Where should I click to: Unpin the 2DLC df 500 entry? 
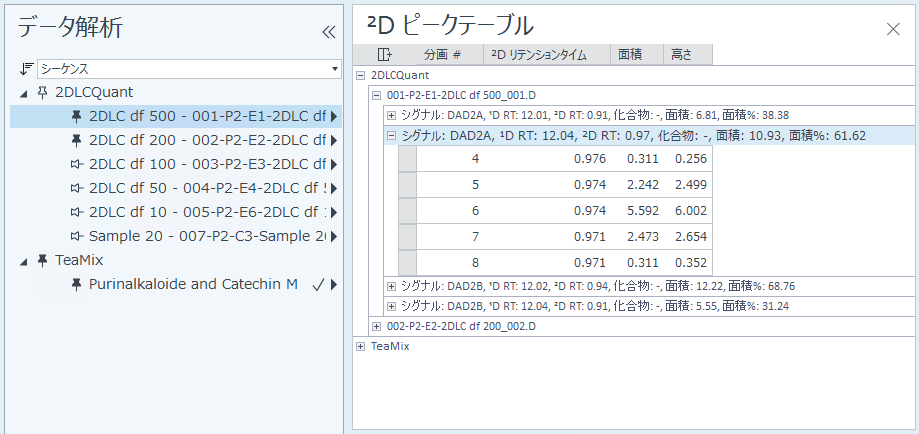click(76, 116)
